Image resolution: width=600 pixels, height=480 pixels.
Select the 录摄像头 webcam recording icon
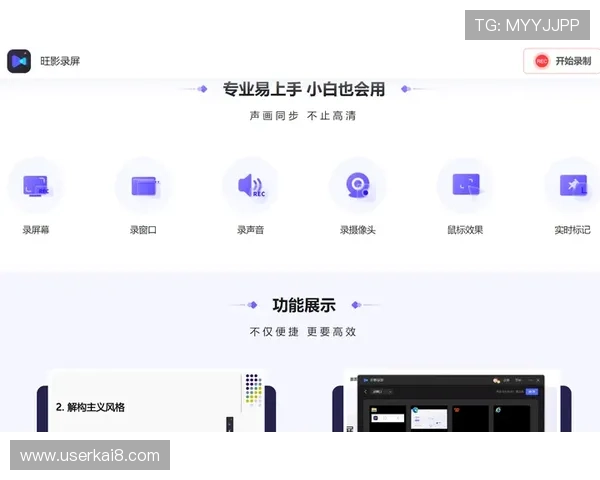click(x=358, y=186)
